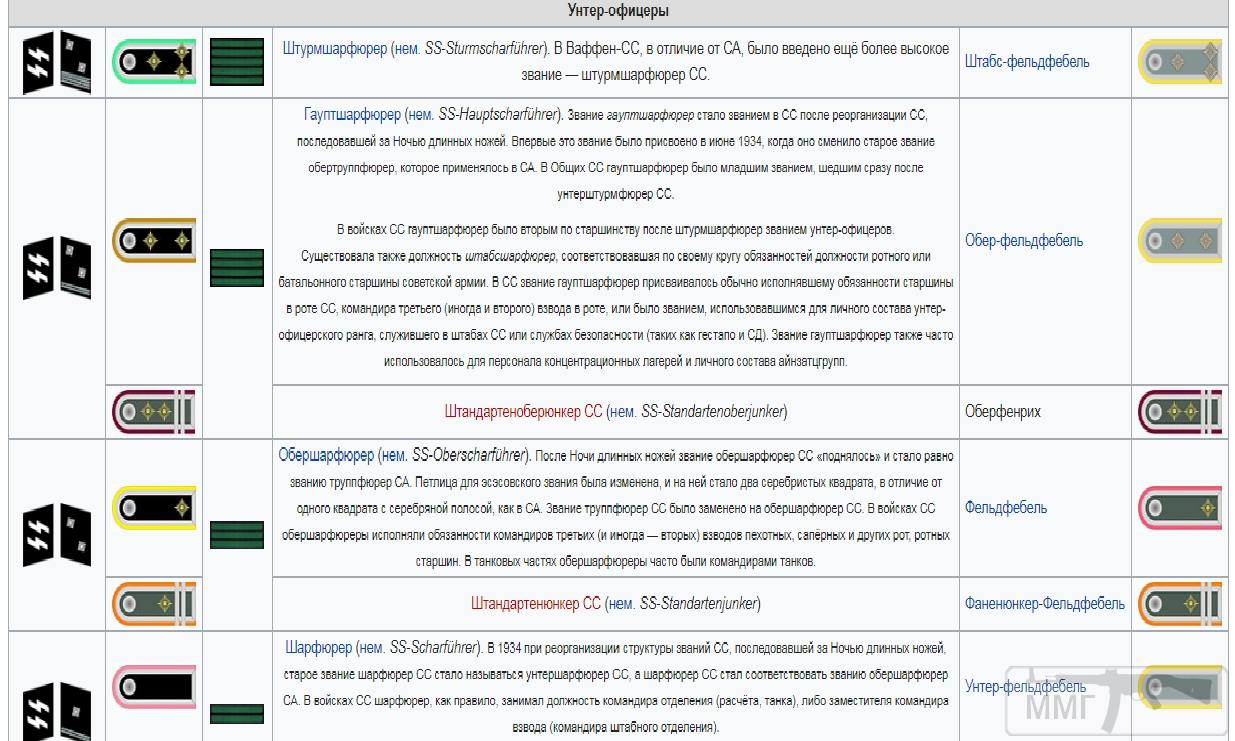The height and width of the screenshot is (741, 1235).
Task: Open the Гауптшарфюрер SS shoulder strap image
Action: (x=154, y=240)
